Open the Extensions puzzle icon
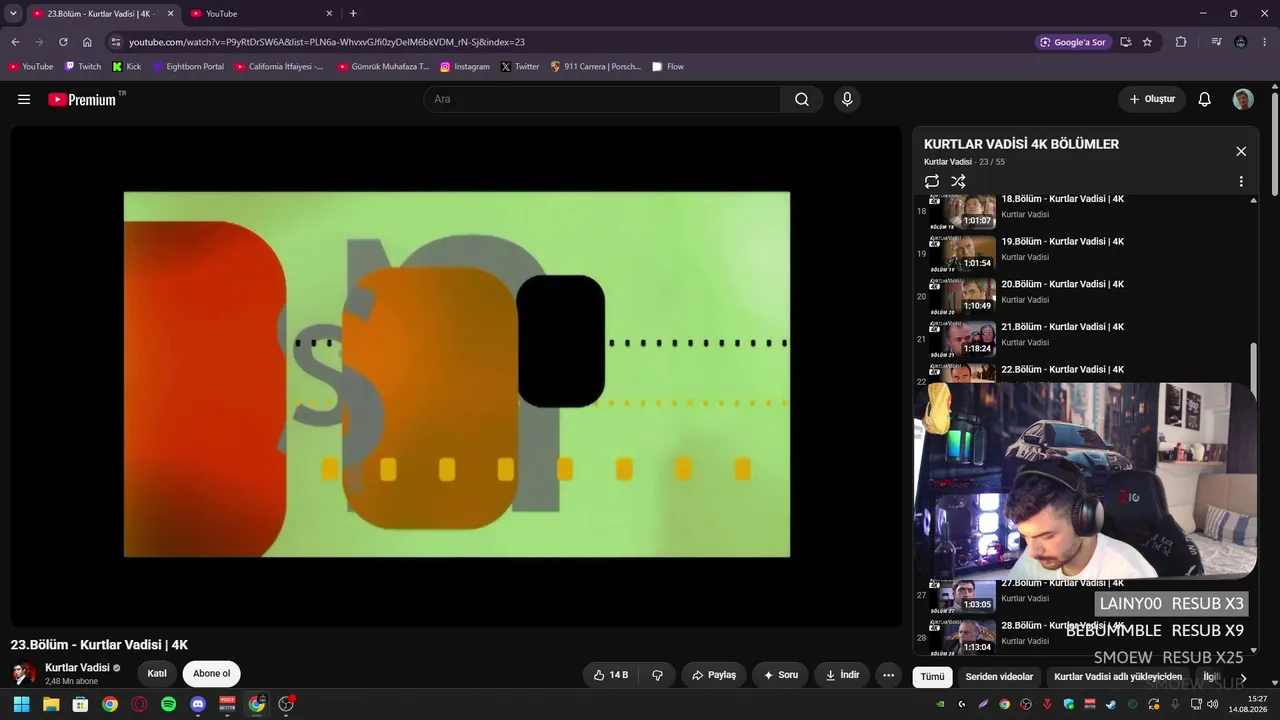Viewport: 1280px width, 720px height. pos(1181,42)
